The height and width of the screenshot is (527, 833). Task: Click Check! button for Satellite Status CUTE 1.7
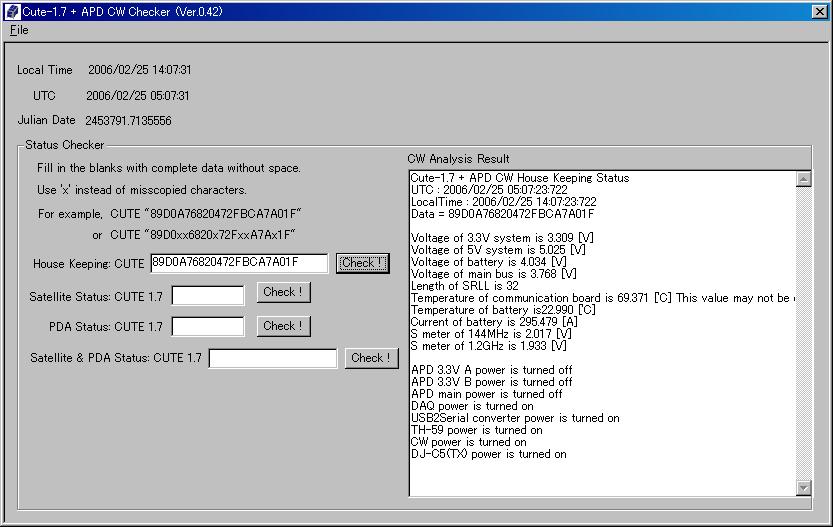(283, 292)
